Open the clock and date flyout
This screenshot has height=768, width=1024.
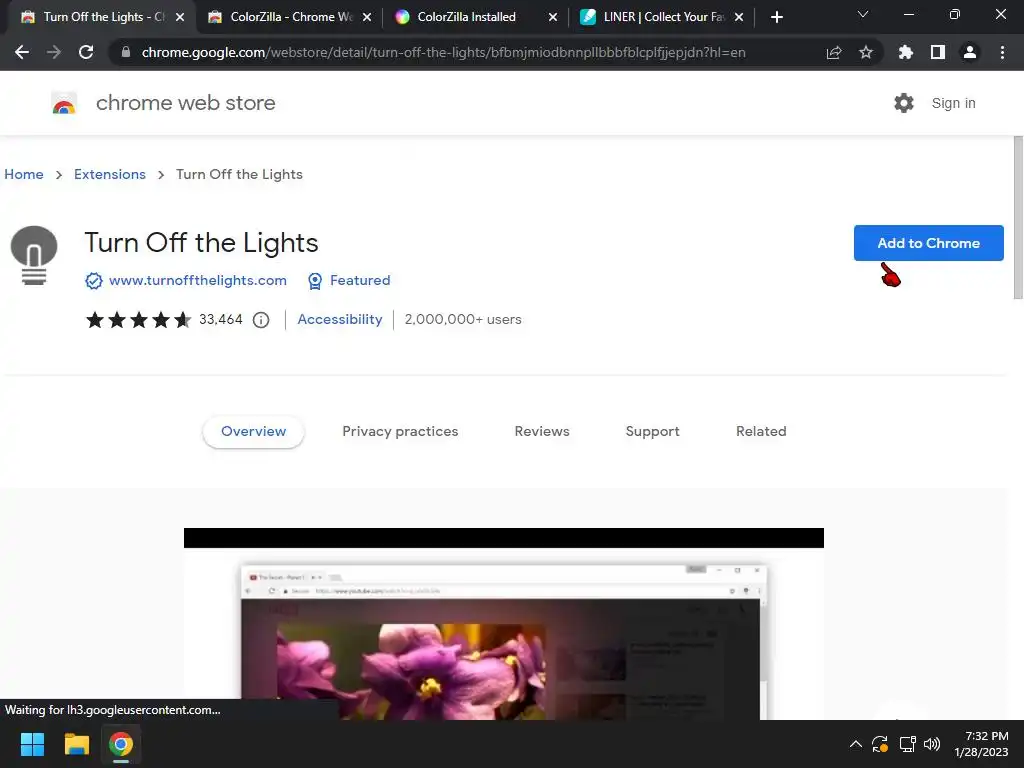click(982, 744)
